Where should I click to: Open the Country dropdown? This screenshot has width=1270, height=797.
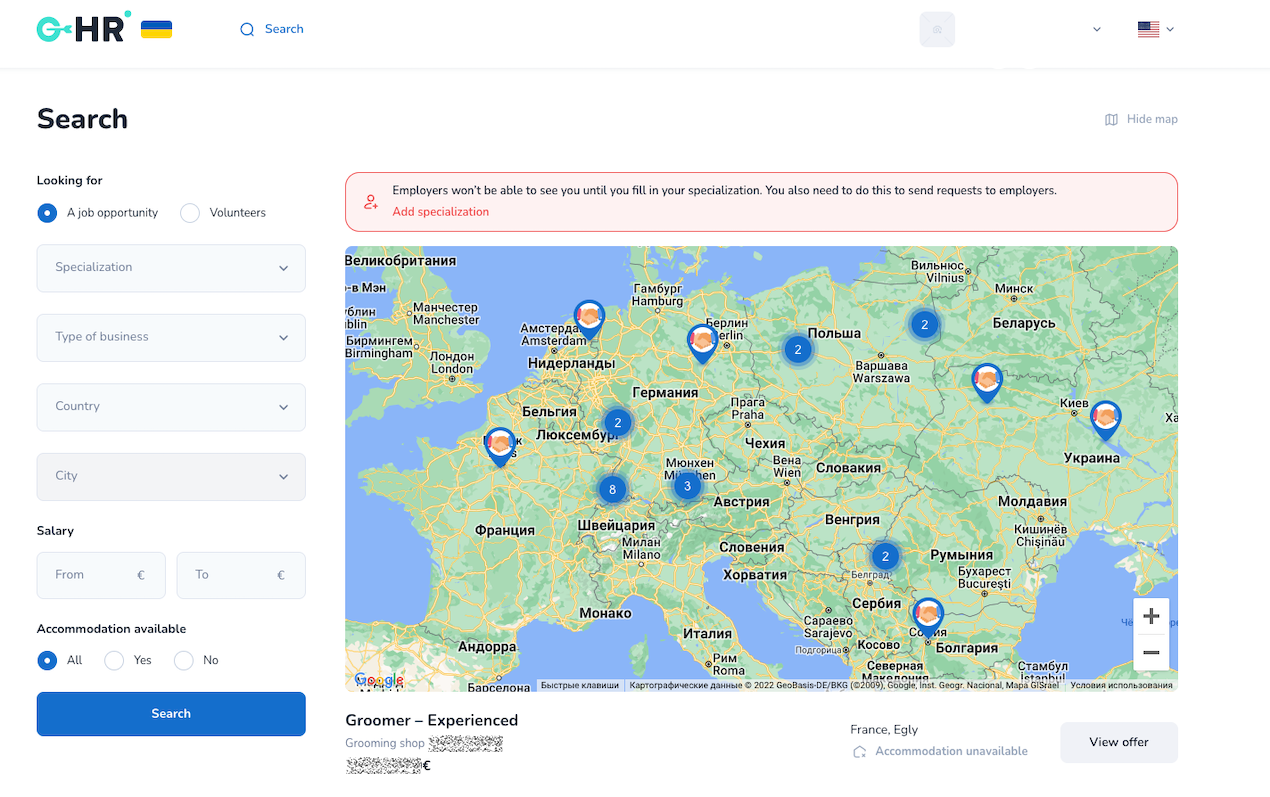(x=171, y=407)
